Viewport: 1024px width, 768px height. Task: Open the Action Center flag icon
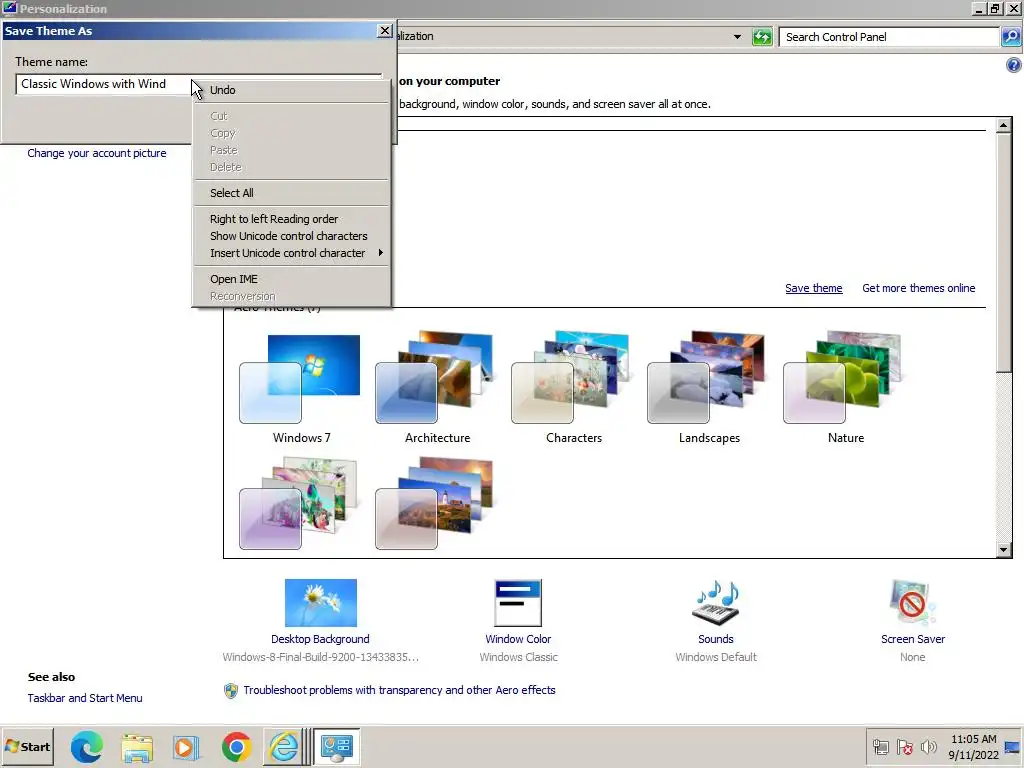coord(904,747)
